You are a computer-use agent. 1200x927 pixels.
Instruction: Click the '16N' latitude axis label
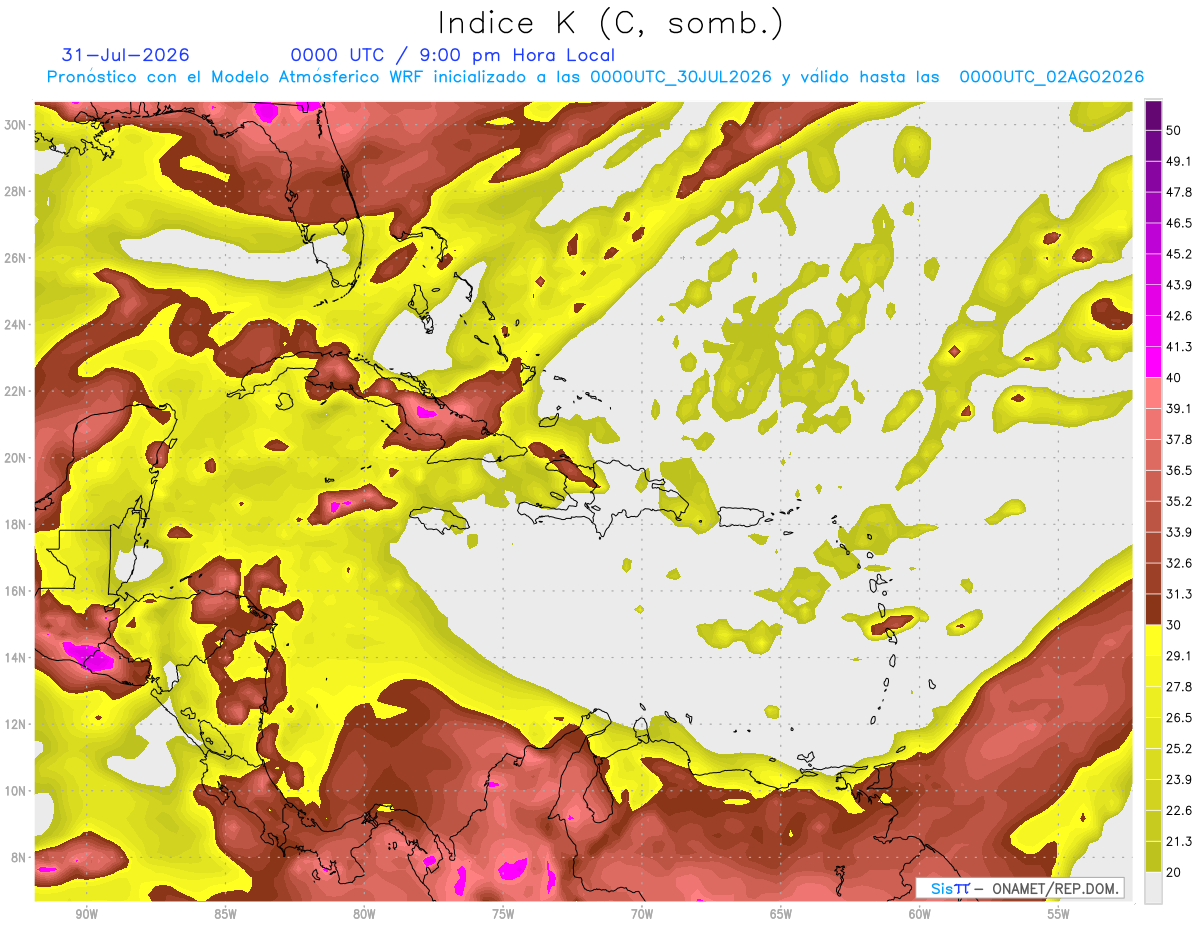click(15, 591)
